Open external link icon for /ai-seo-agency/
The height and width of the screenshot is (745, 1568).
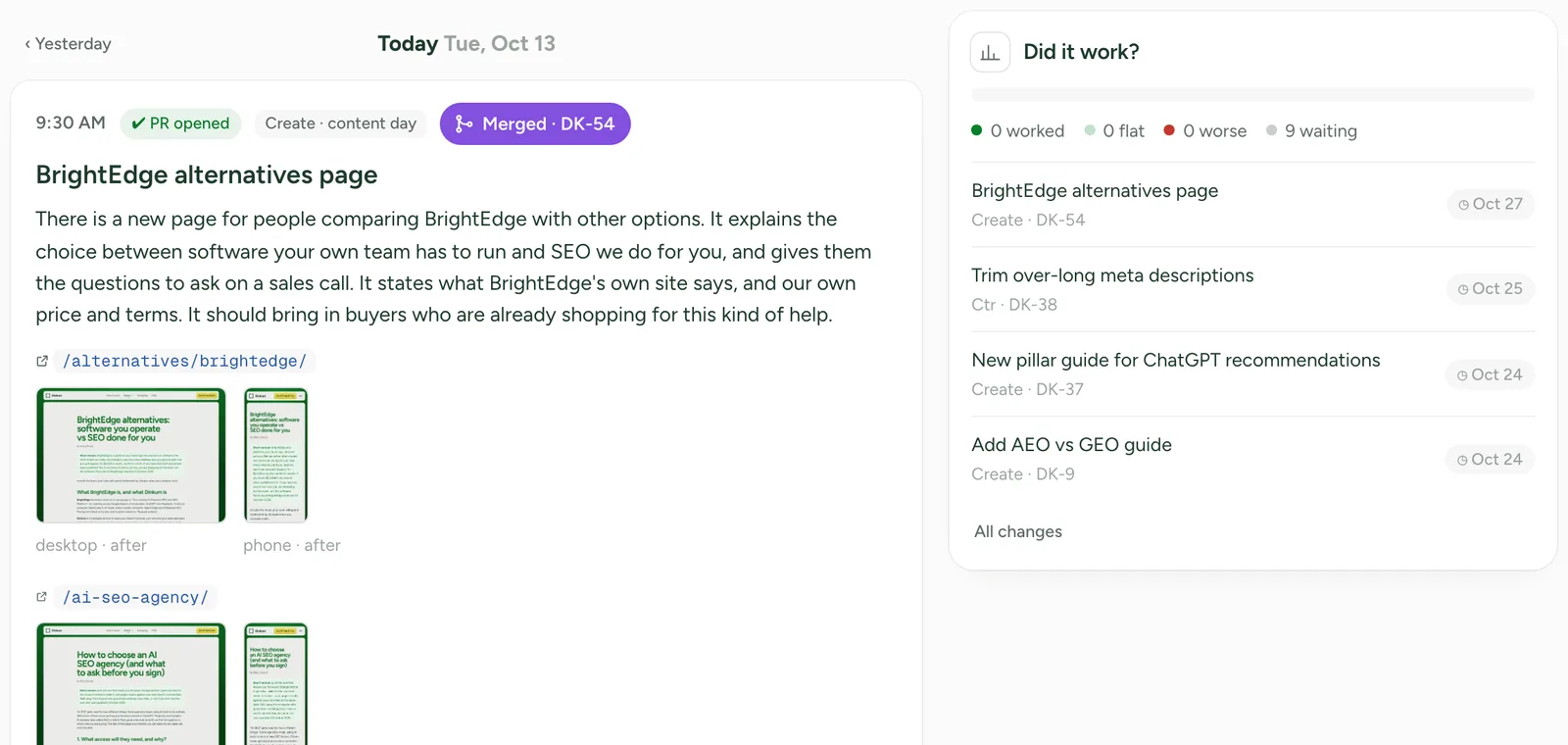42,597
